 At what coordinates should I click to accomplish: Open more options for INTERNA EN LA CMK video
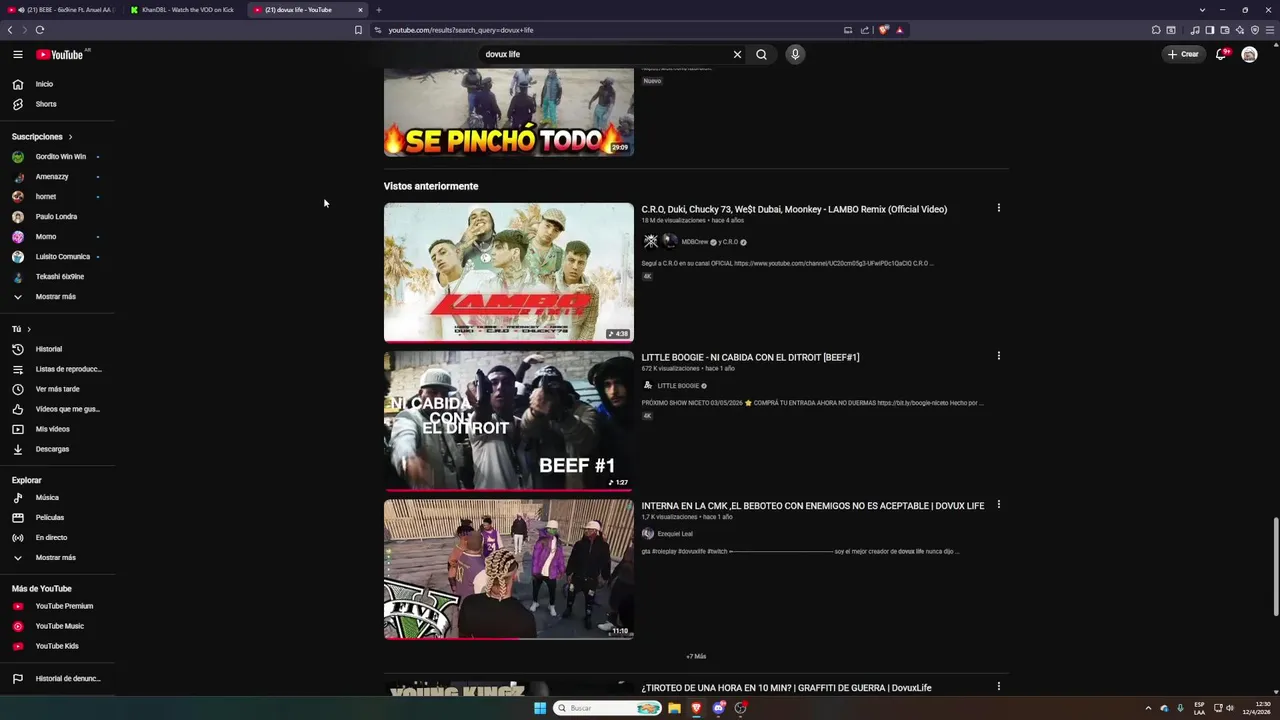pyautogui.click(x=998, y=505)
